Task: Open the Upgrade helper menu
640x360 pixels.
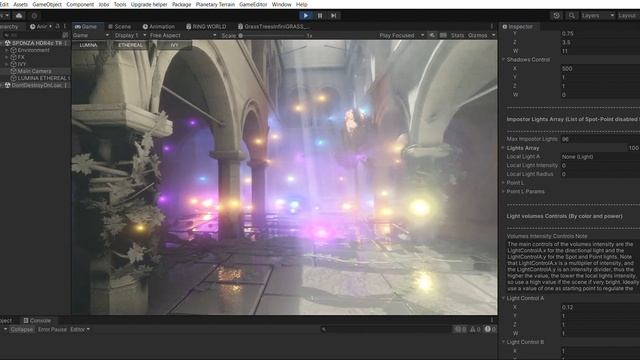Action: pos(149,4)
